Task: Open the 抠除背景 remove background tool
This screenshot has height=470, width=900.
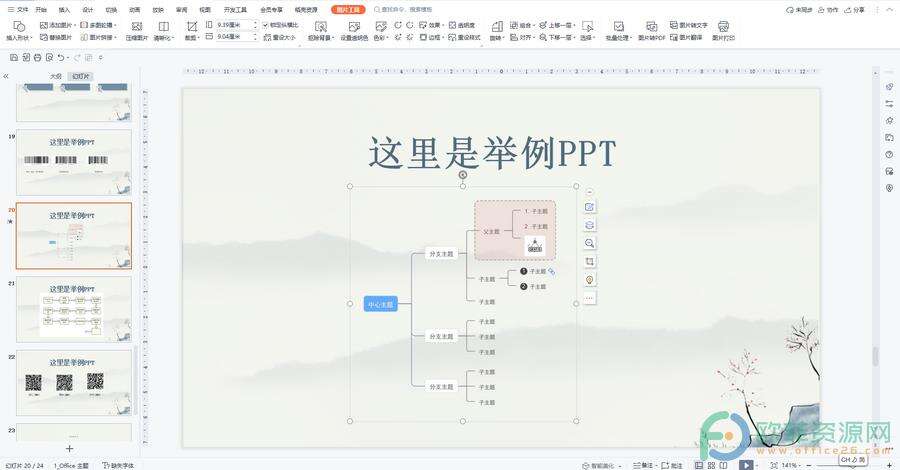Action: 321,31
